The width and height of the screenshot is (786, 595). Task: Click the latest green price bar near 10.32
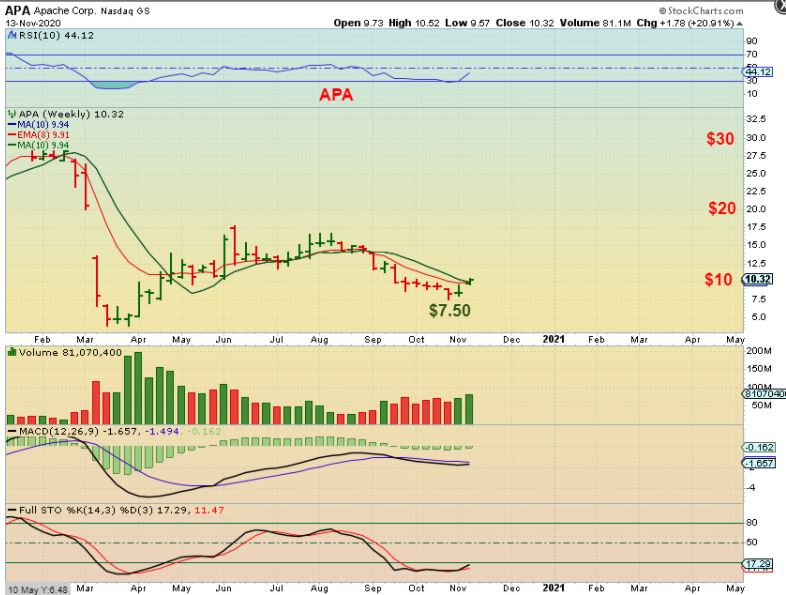click(x=469, y=281)
